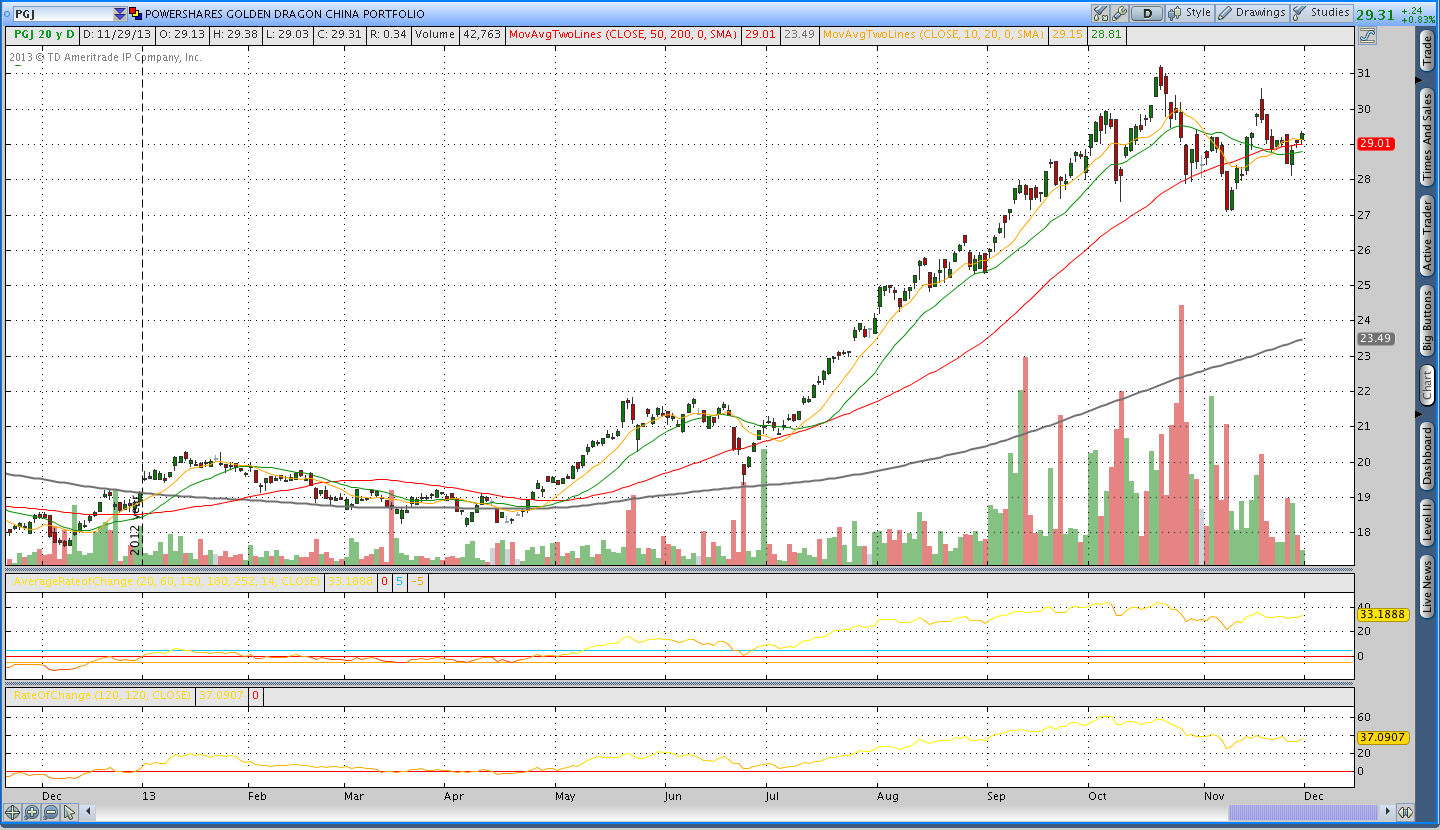Expand the symbol selector dropdown arrow
The width and height of the screenshot is (1440, 830).
tap(121, 14)
